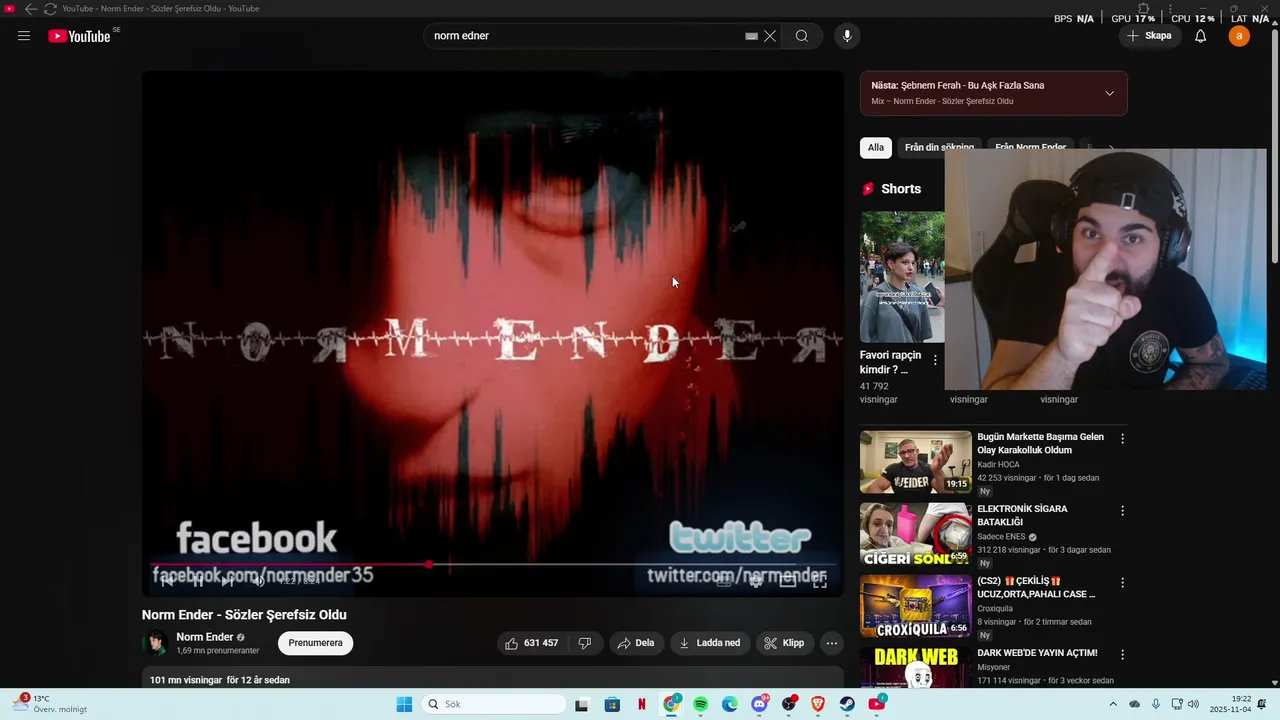Share the video with the Dela button
The width and height of the screenshot is (1280, 720).
coord(635,643)
